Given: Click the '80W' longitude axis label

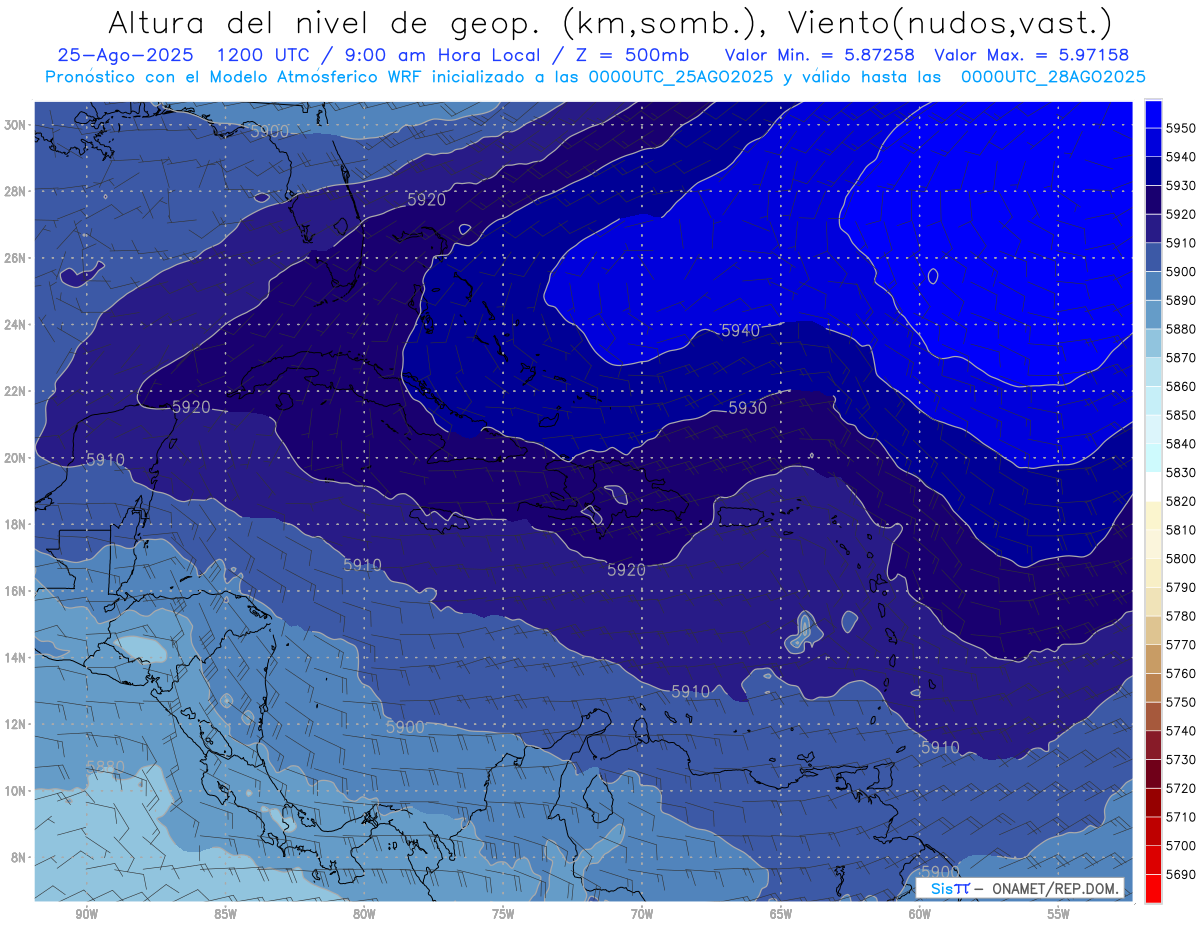Looking at the screenshot, I should tap(364, 915).
